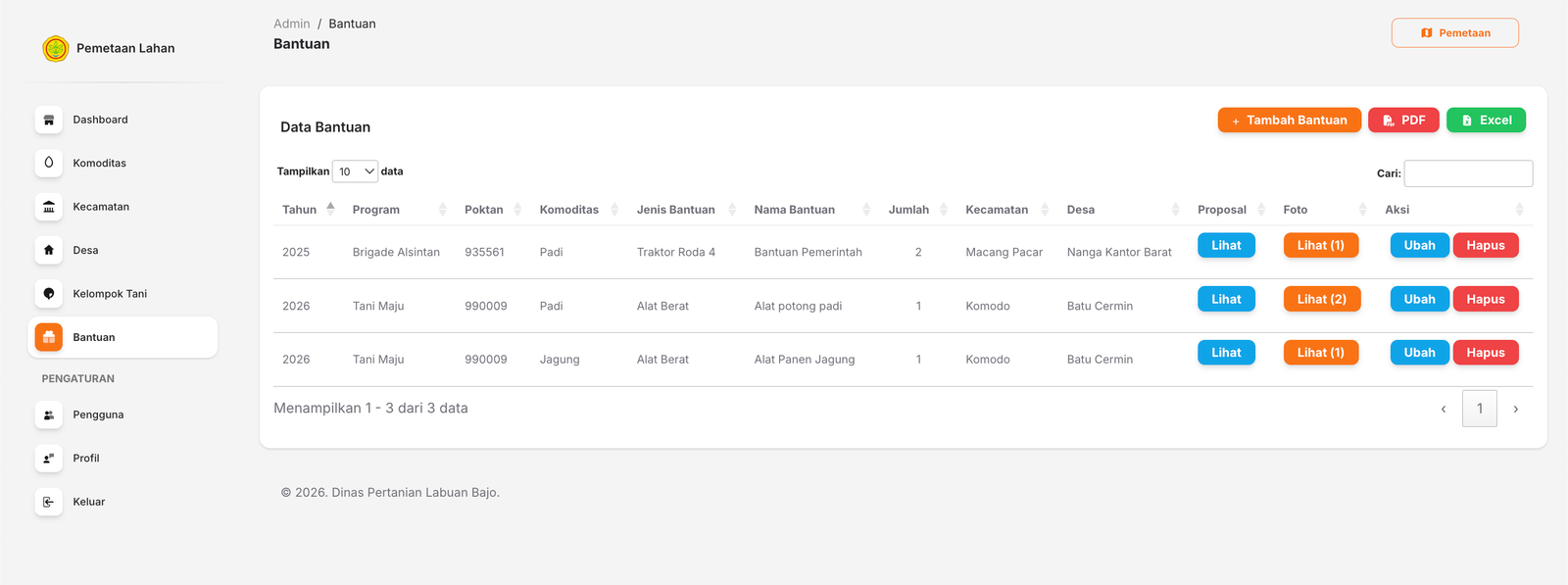Click the 935561 Poktan cell
The height and width of the screenshot is (585, 1568).
pyautogui.click(x=485, y=252)
